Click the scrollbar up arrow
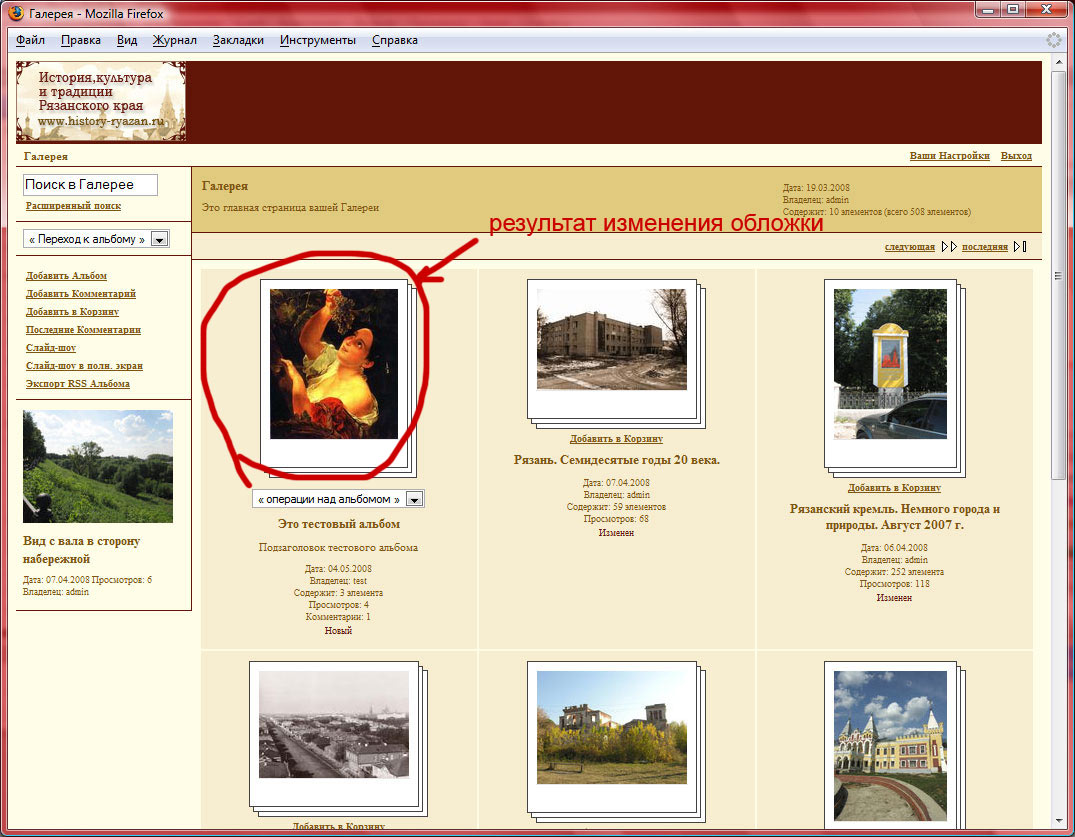This screenshot has height=837, width=1075. pyautogui.click(x=1058, y=64)
